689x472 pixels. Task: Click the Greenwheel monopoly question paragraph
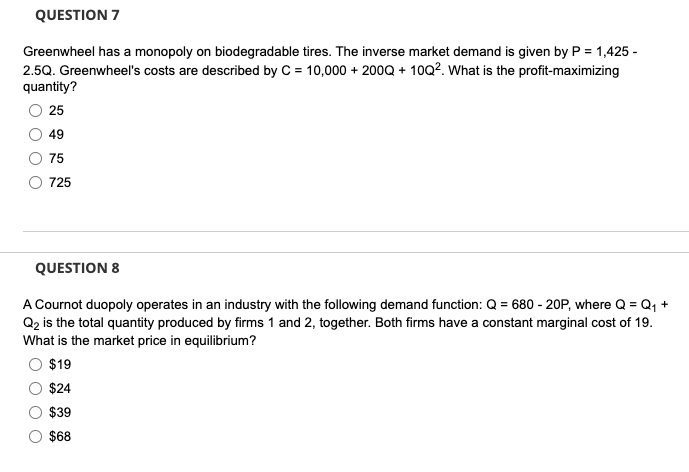pyautogui.click(x=330, y=69)
